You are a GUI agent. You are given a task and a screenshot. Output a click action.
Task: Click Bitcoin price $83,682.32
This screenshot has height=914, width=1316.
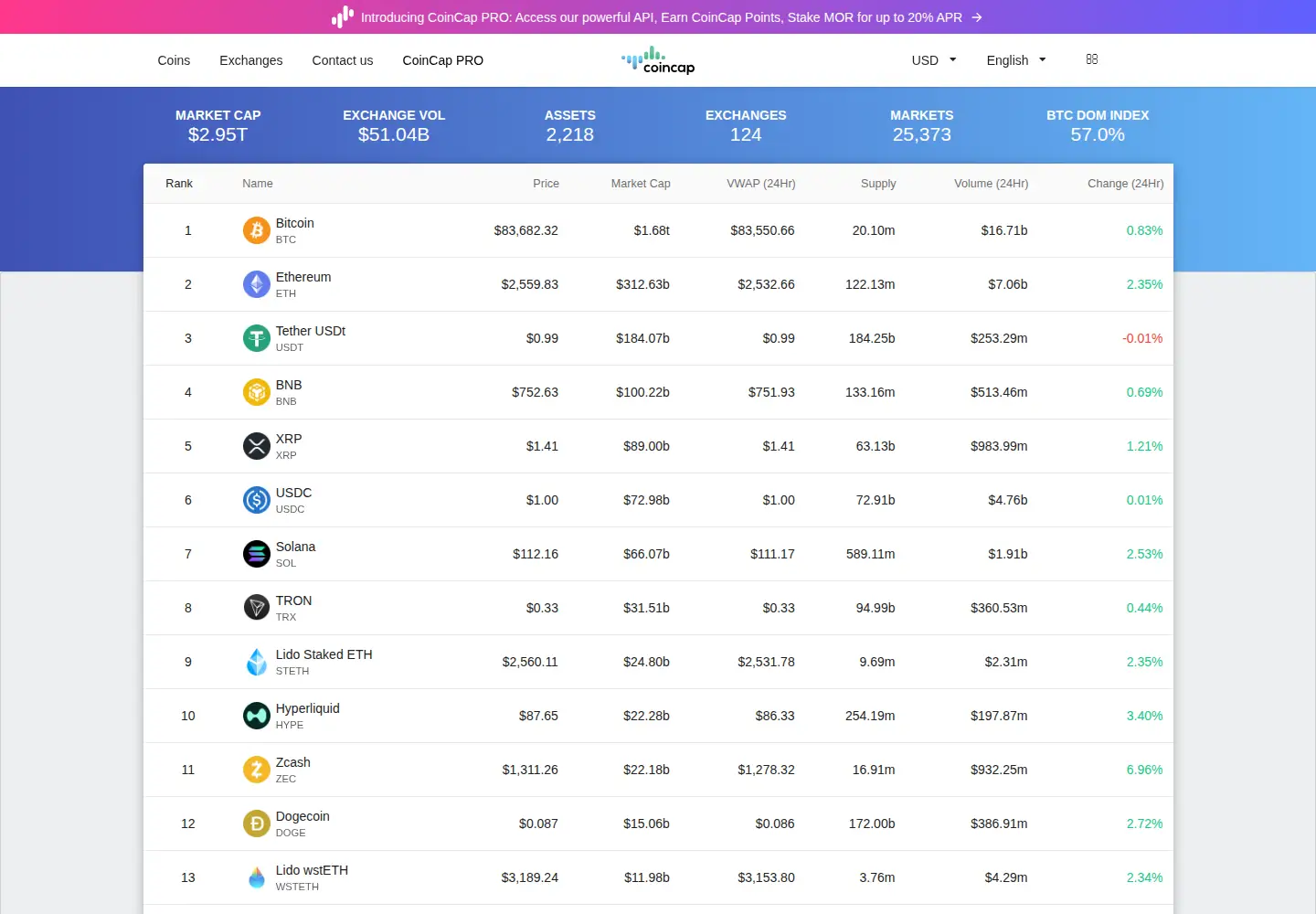(x=526, y=230)
